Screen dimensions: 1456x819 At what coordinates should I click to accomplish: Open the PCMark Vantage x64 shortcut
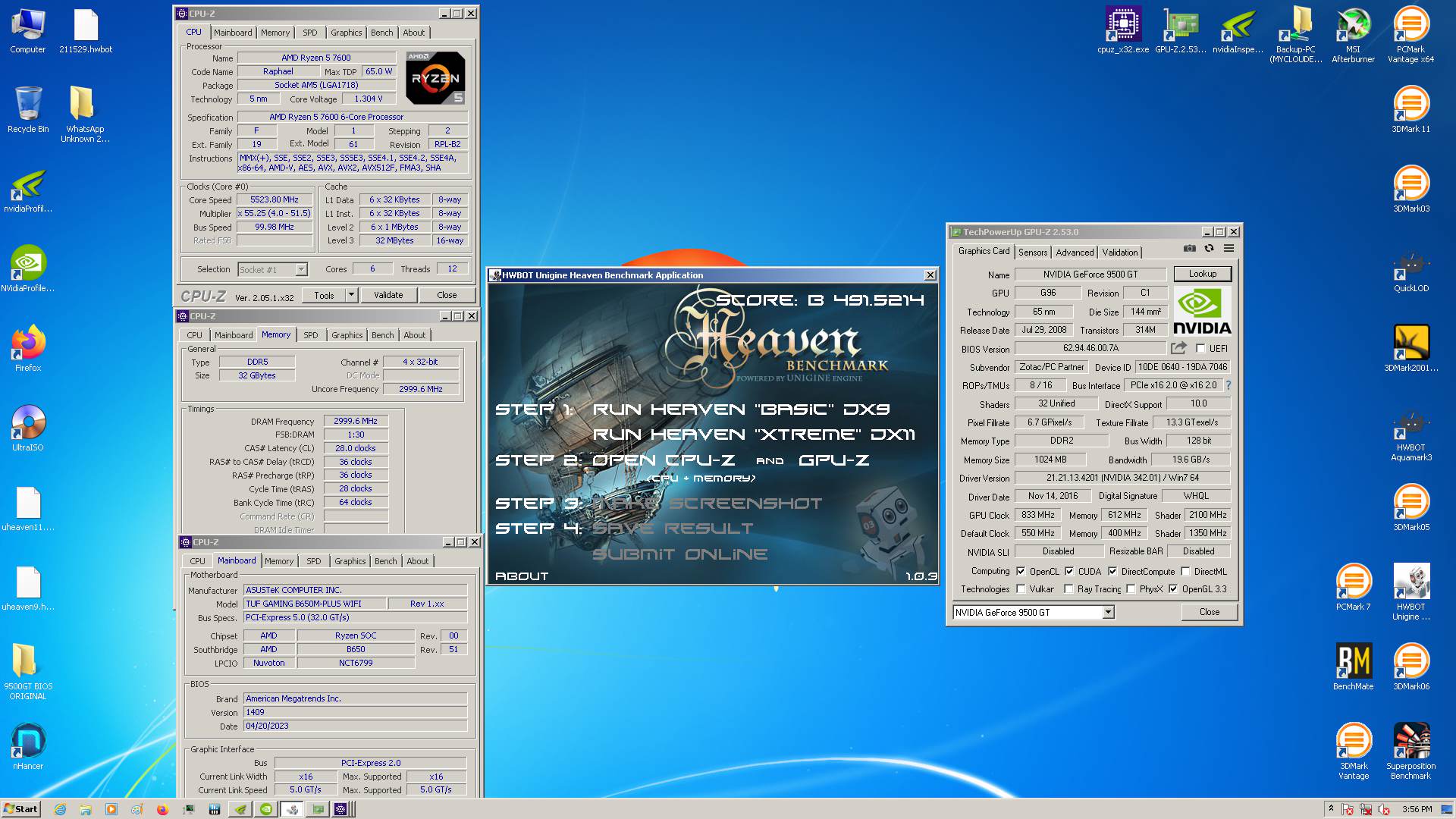pos(1410,36)
